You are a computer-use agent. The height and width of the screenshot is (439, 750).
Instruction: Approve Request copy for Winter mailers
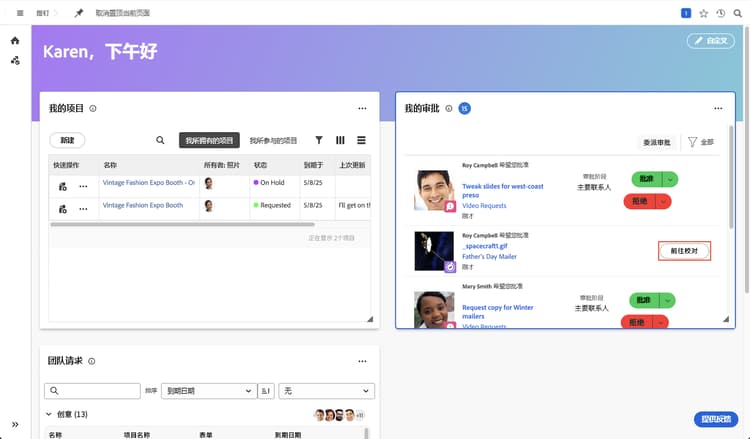(x=644, y=300)
